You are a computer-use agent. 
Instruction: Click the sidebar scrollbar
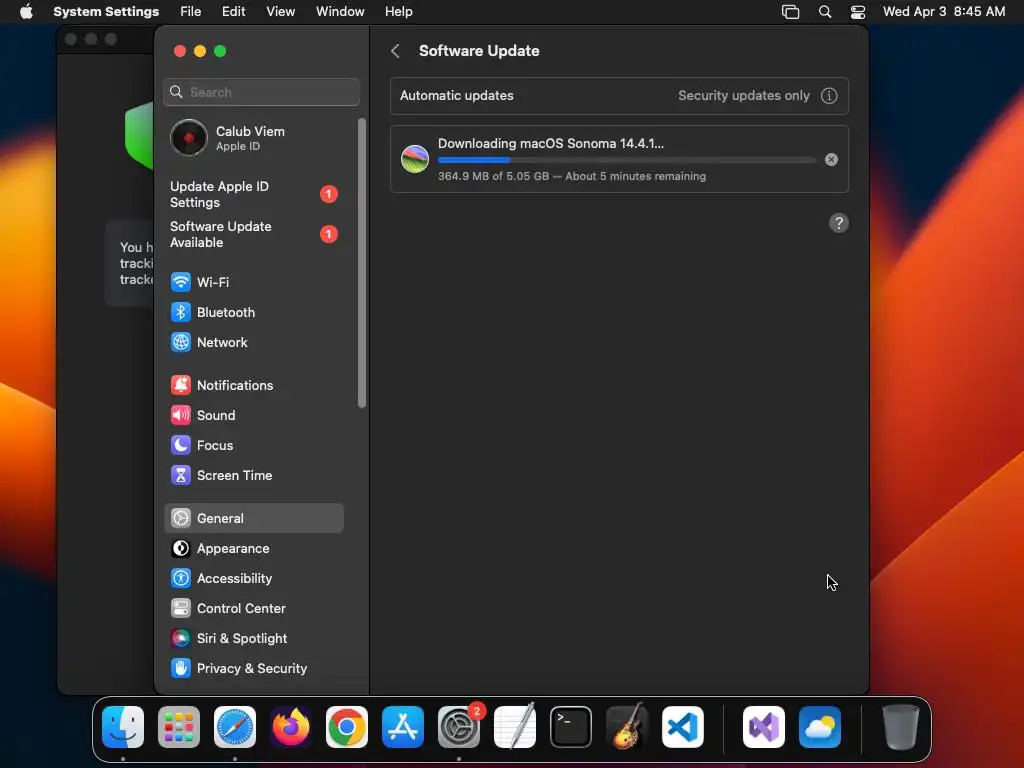click(362, 263)
